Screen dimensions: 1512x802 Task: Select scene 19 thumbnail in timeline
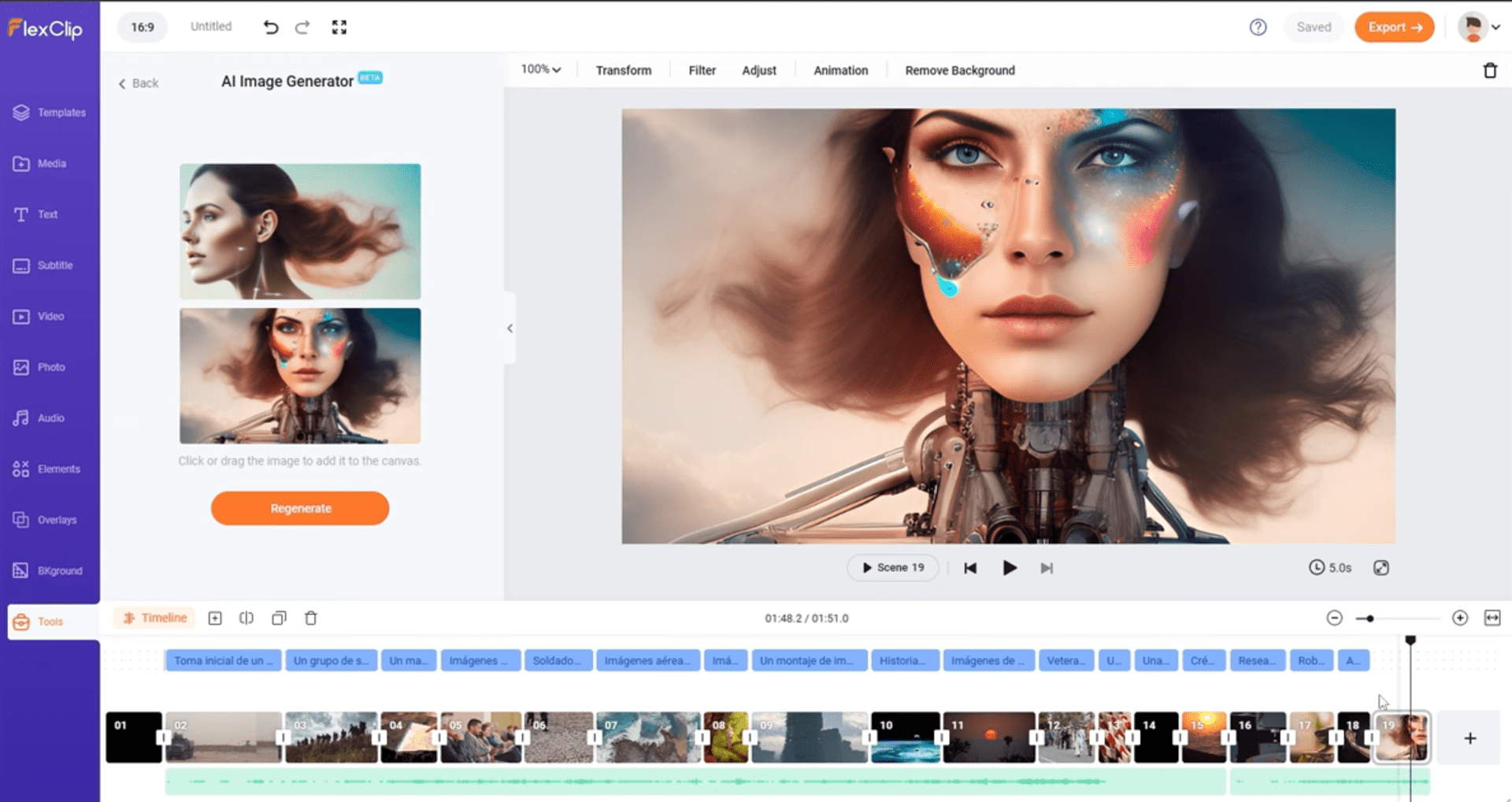coord(1402,737)
